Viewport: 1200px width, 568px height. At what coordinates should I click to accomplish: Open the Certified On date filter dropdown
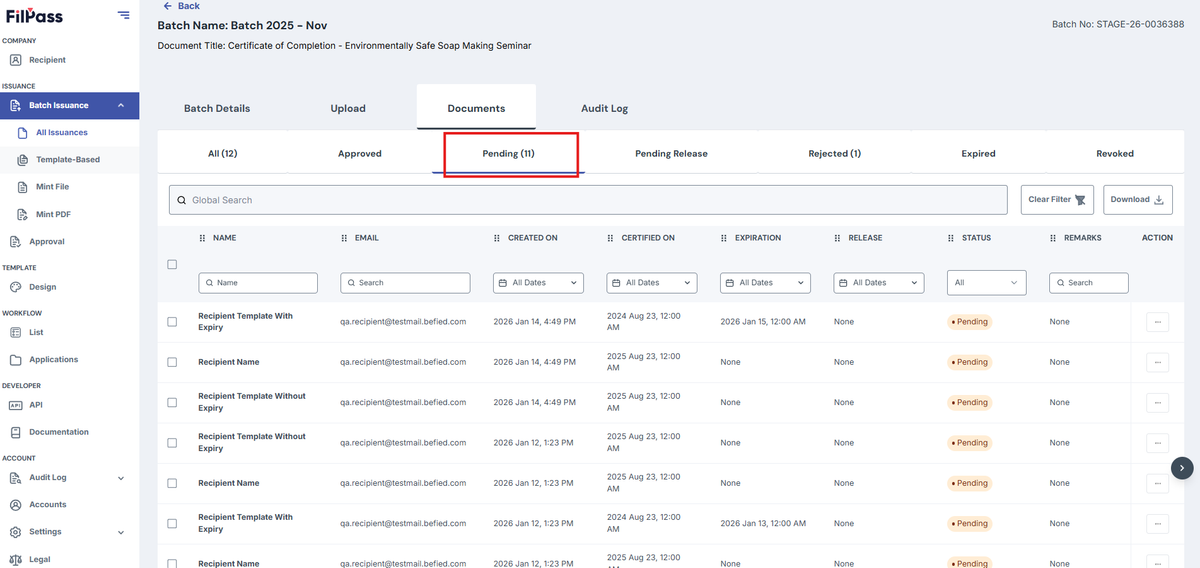652,283
